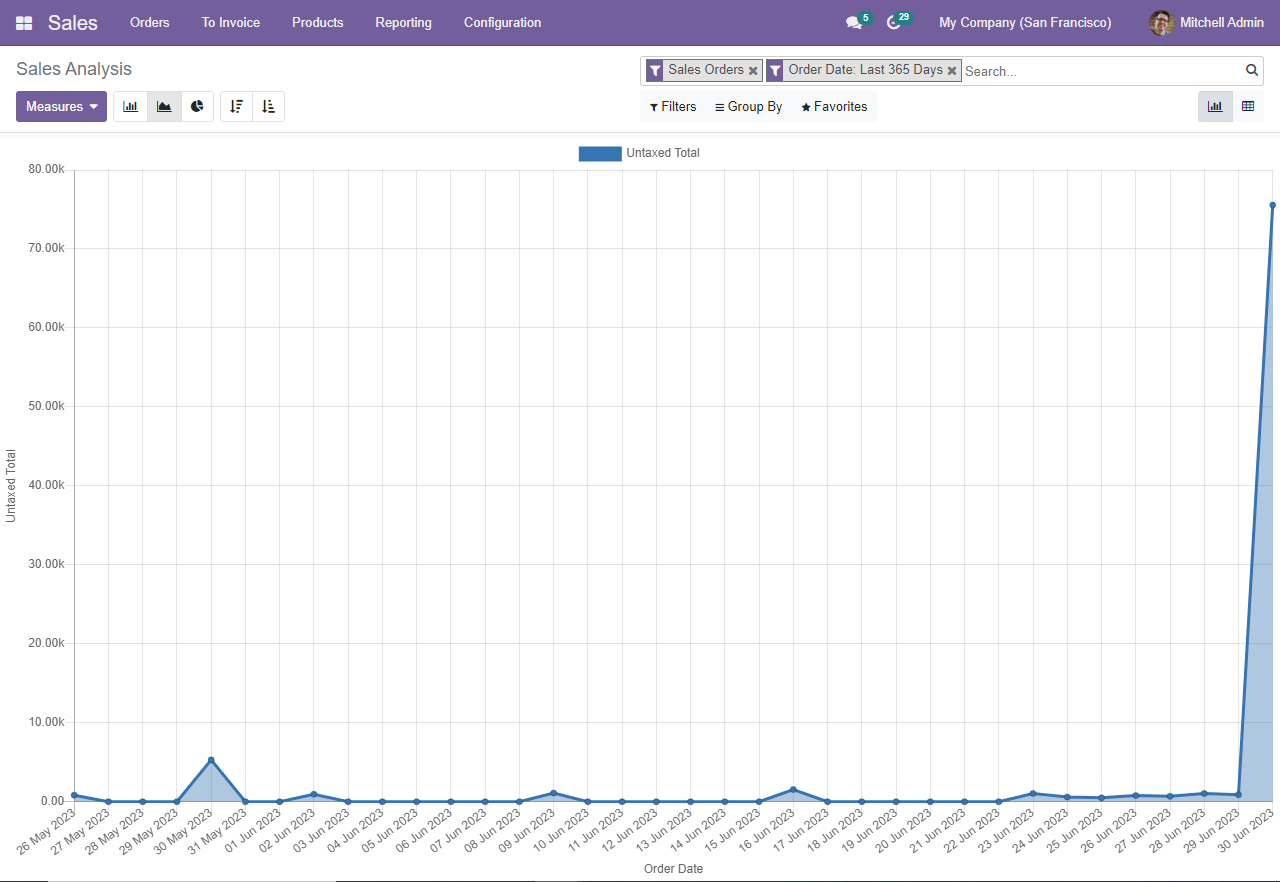Click the search magnifier icon
The image size is (1280, 882).
click(x=1252, y=70)
